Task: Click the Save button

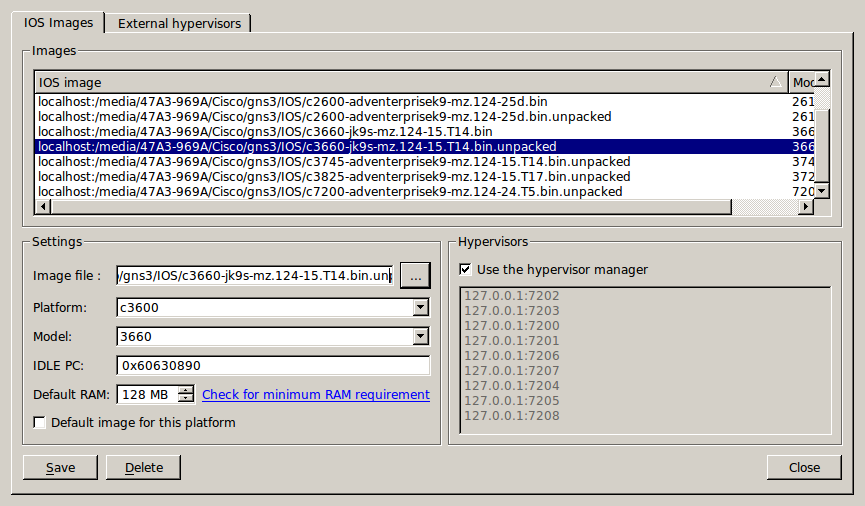Action: tap(60, 467)
